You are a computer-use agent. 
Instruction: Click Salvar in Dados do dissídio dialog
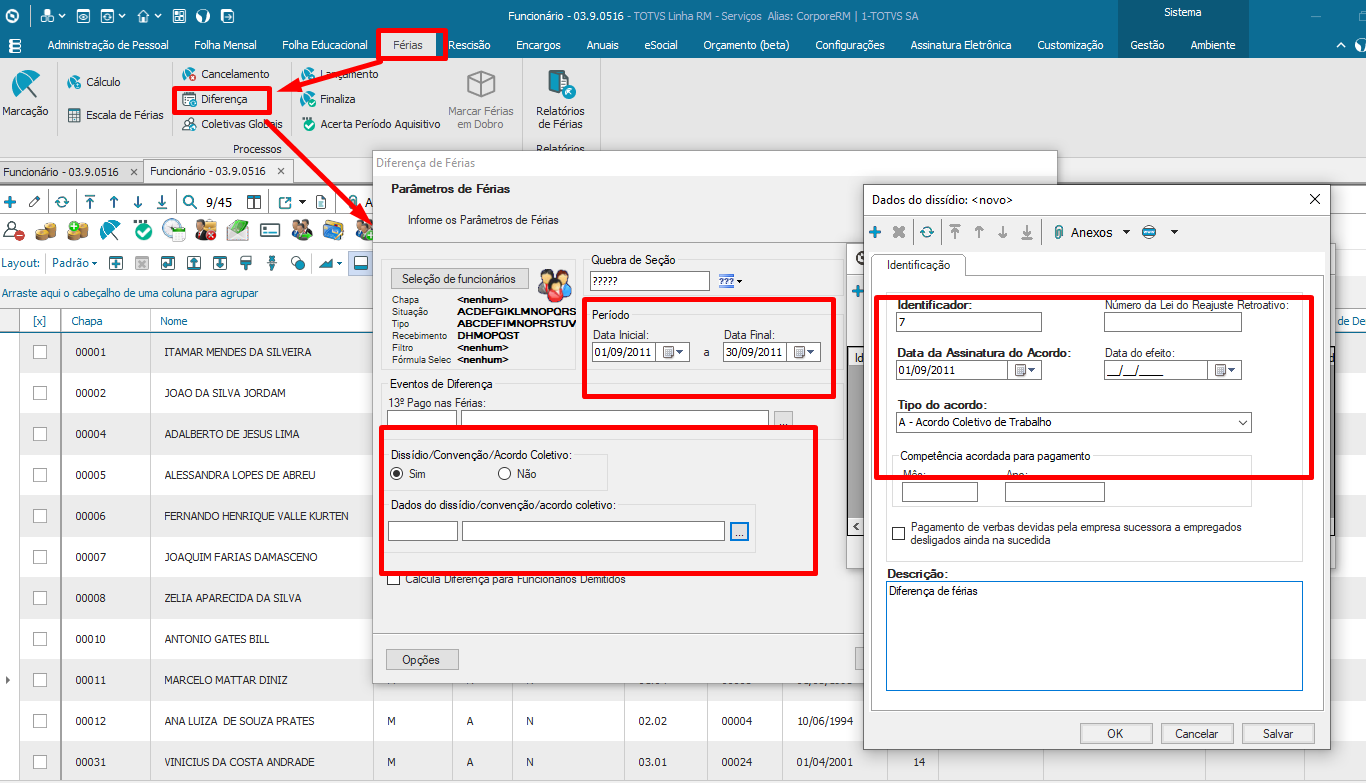(1278, 733)
